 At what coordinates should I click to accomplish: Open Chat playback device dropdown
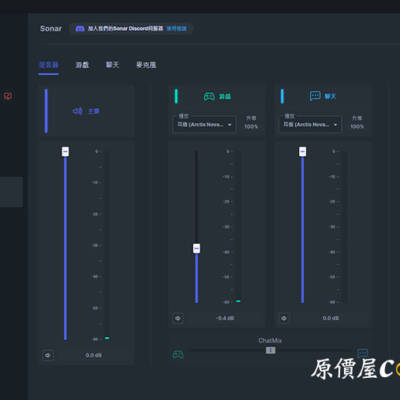[310, 125]
